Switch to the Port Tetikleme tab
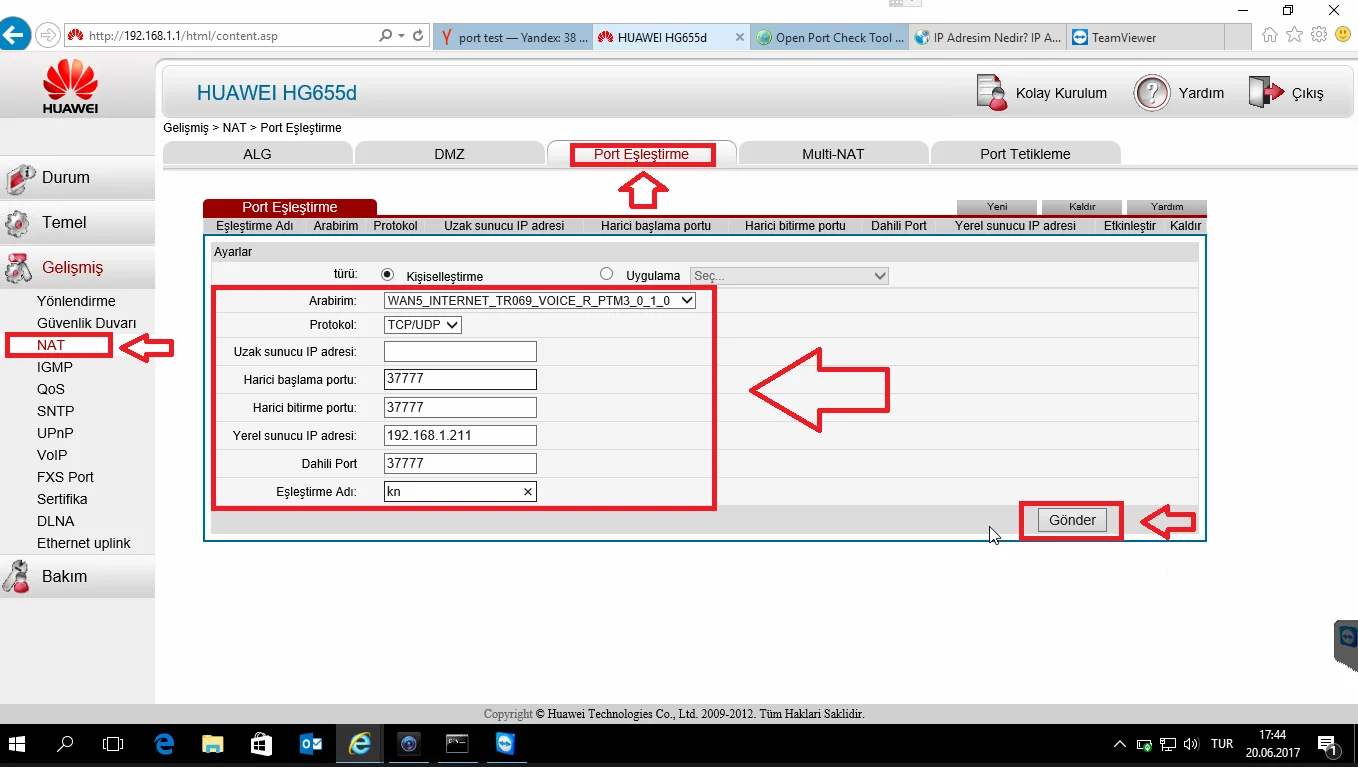The image size is (1358, 767). pos(1025,154)
